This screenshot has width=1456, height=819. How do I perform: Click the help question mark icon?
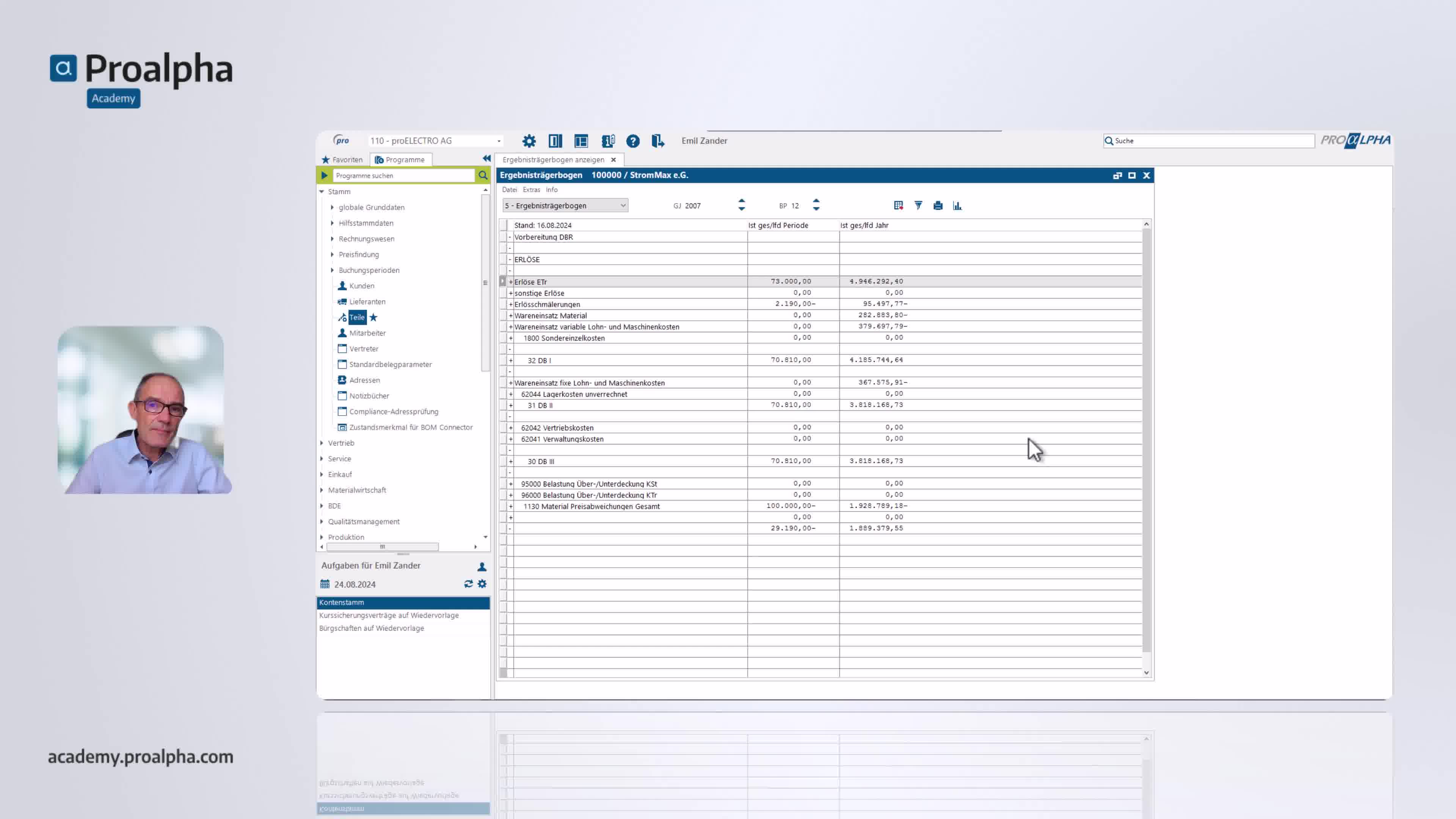coord(632,141)
